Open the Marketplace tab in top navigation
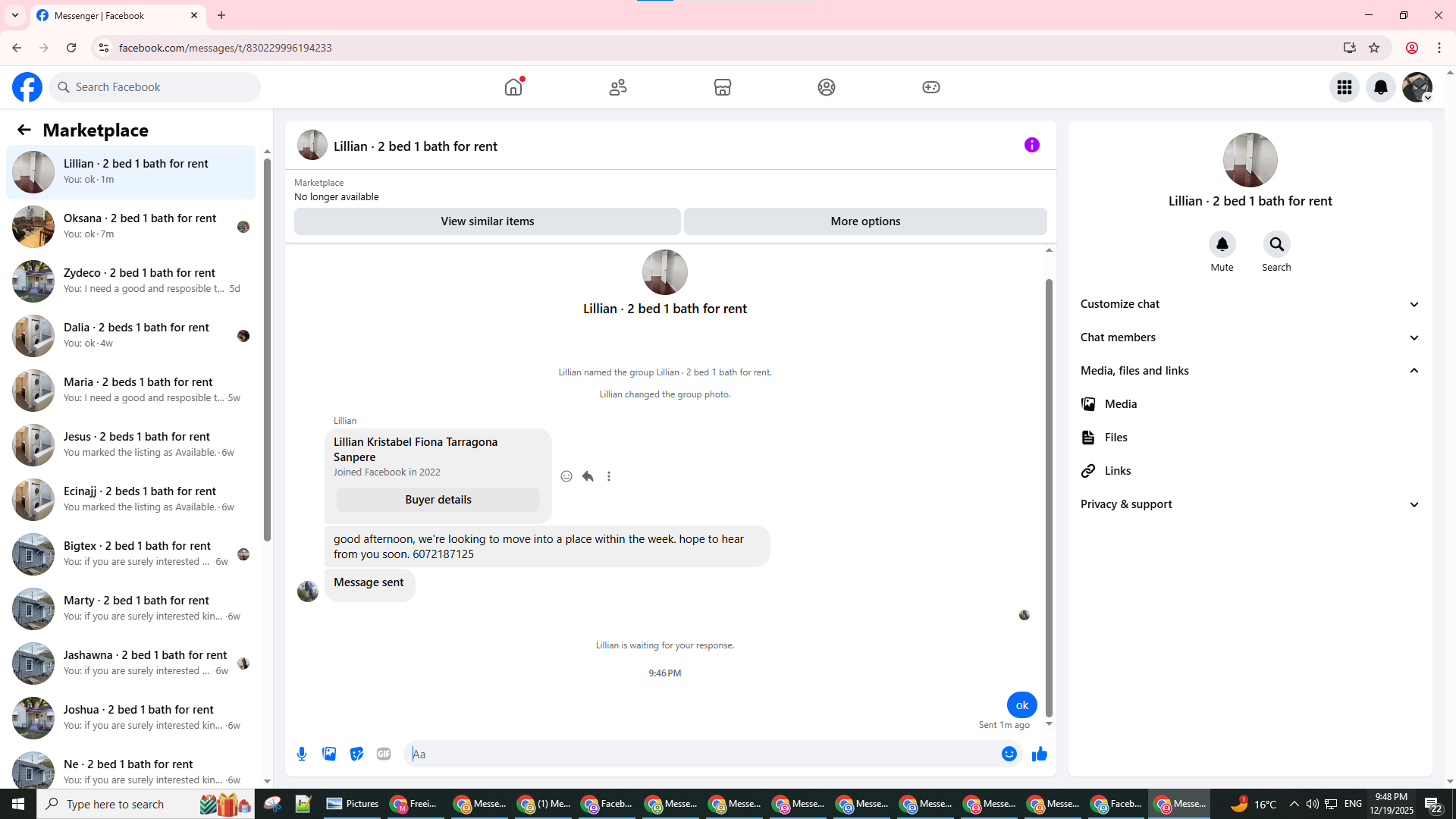1456x819 pixels. (722, 87)
